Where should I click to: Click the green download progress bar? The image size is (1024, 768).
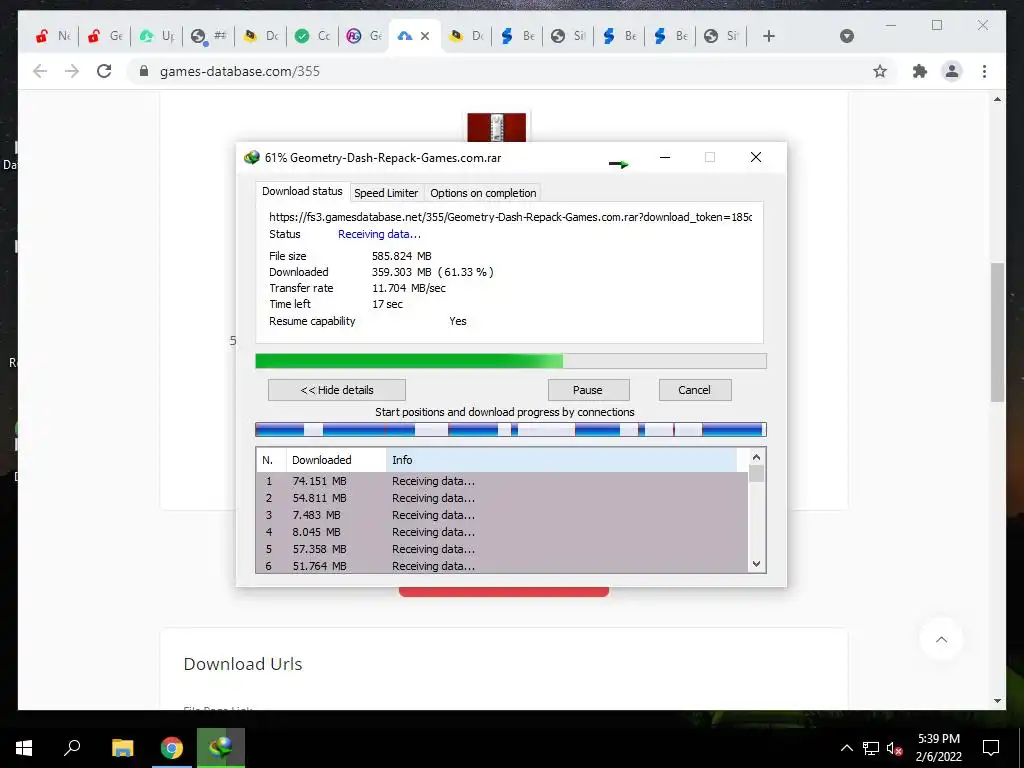511,361
